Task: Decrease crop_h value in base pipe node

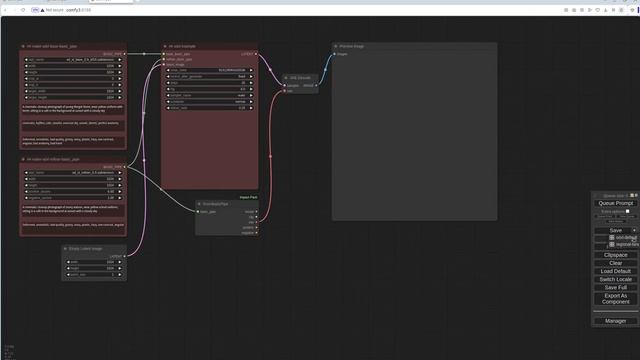Action: click(x=27, y=85)
